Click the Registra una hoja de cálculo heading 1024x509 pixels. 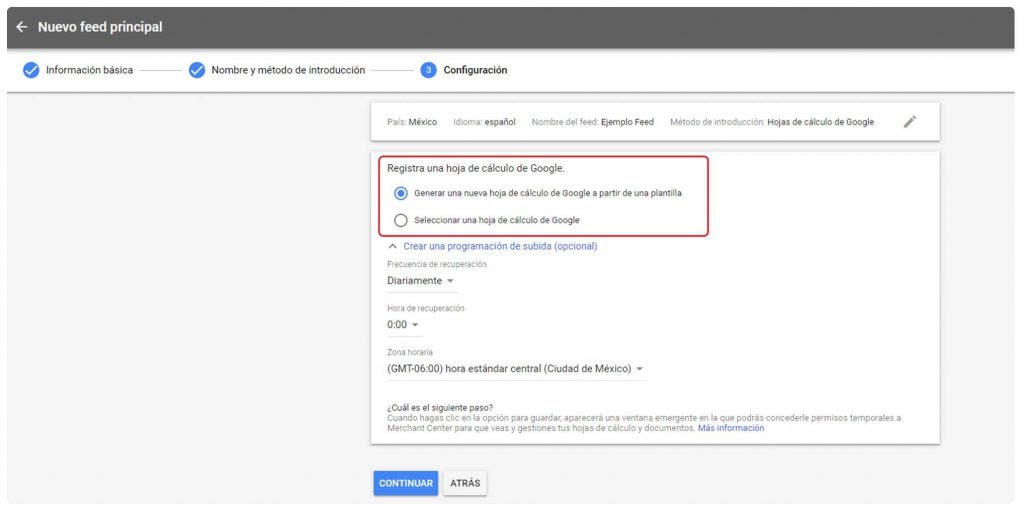tap(476, 169)
